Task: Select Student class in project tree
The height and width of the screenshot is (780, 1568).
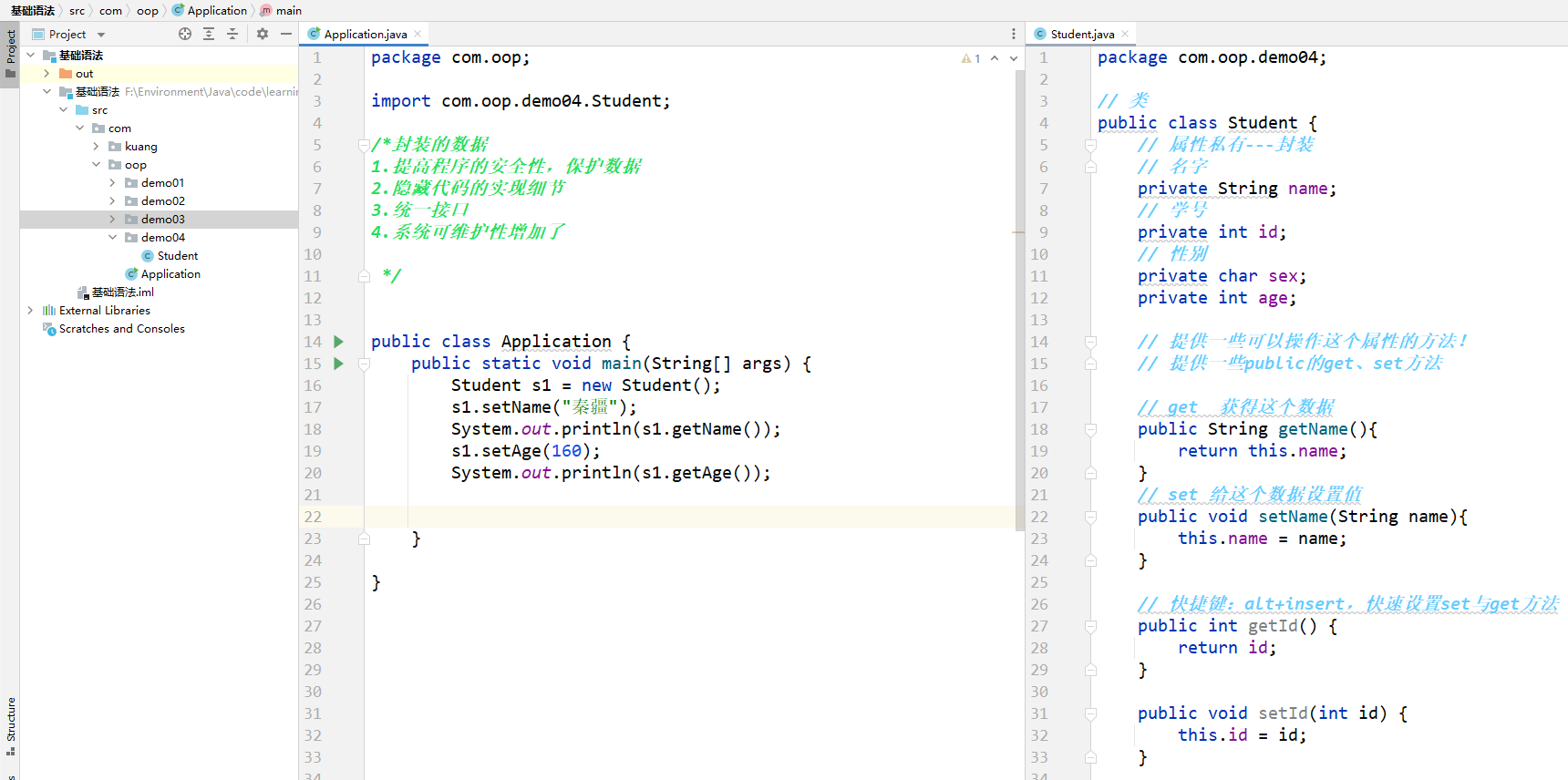Action: (x=170, y=256)
